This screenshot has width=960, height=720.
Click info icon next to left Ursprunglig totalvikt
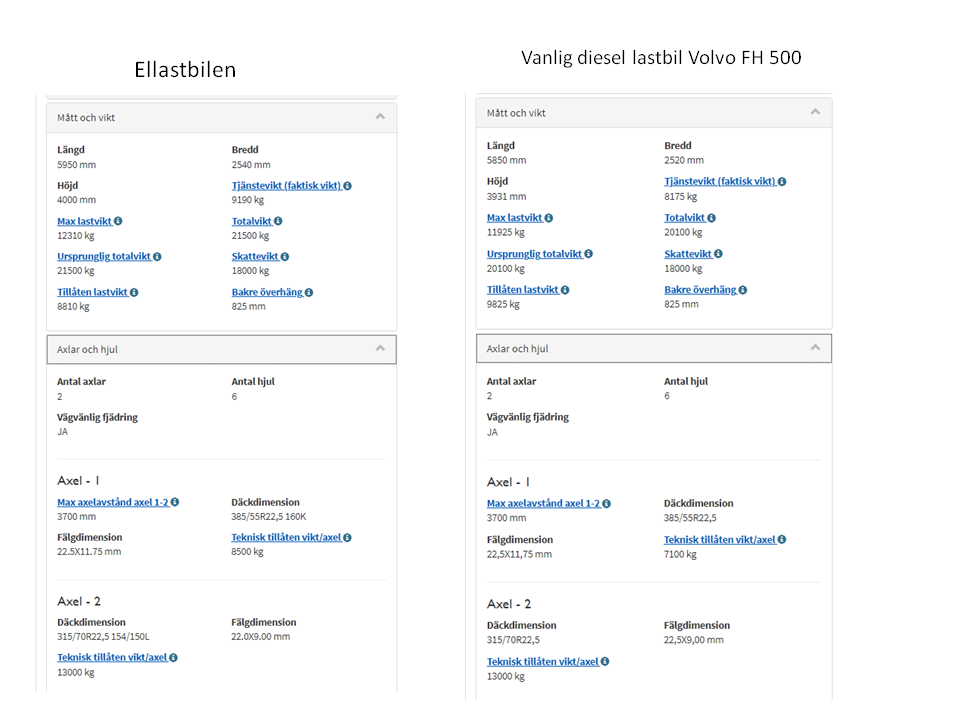[x=157, y=257]
